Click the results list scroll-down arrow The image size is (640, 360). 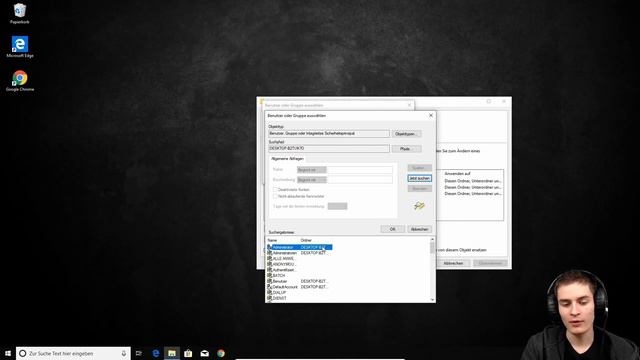pyautogui.click(x=432, y=300)
